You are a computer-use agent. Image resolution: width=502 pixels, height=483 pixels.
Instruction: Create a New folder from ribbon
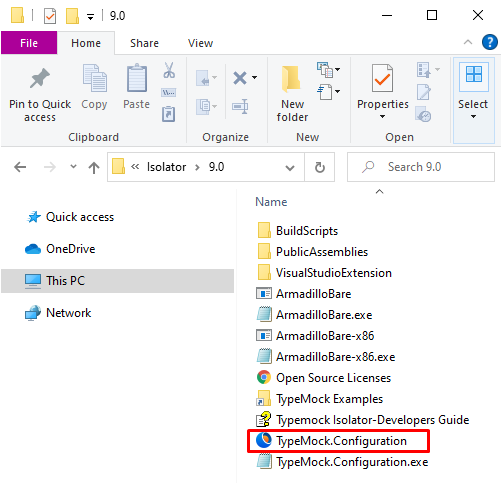292,93
